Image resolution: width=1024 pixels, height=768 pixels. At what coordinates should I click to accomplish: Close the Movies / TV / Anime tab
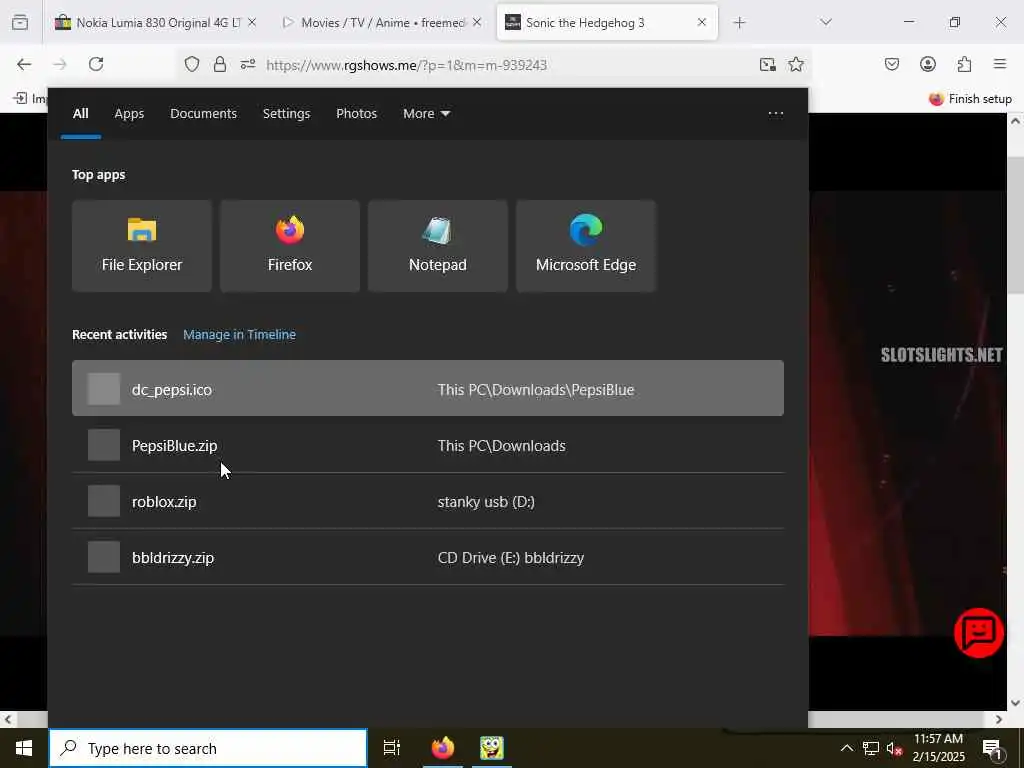(x=477, y=22)
